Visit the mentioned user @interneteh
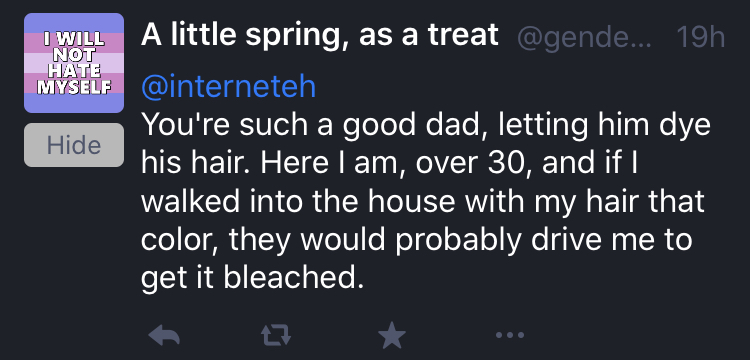This screenshot has height=360, width=750. point(229,87)
